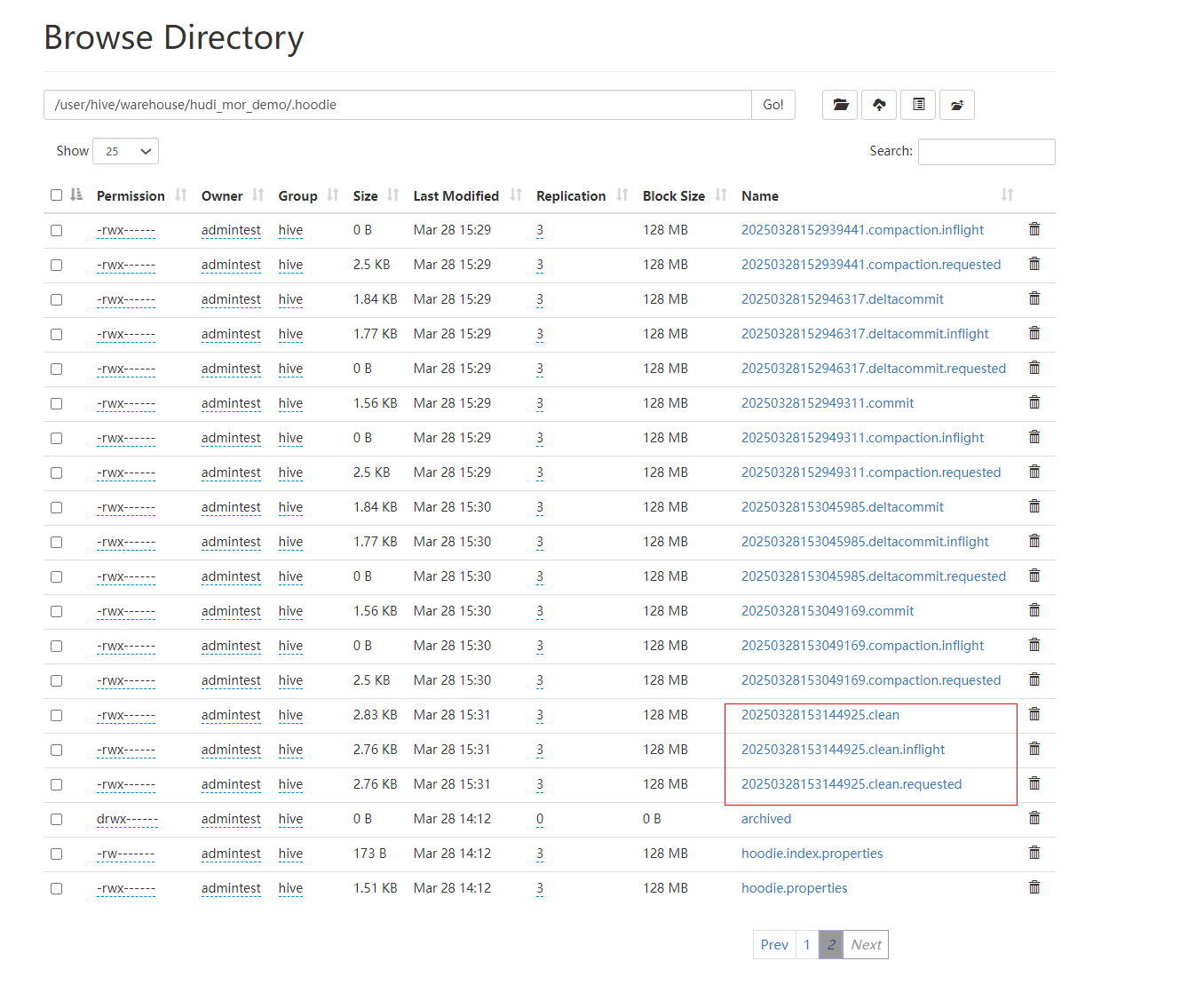This screenshot has width=1204, height=985.
Task: Select checkbox for 20250328153049169.commit row
Action: click(x=57, y=611)
